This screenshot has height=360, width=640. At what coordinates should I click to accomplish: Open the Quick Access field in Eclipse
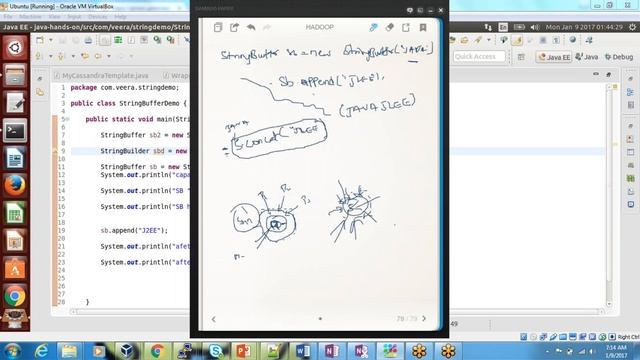point(479,56)
